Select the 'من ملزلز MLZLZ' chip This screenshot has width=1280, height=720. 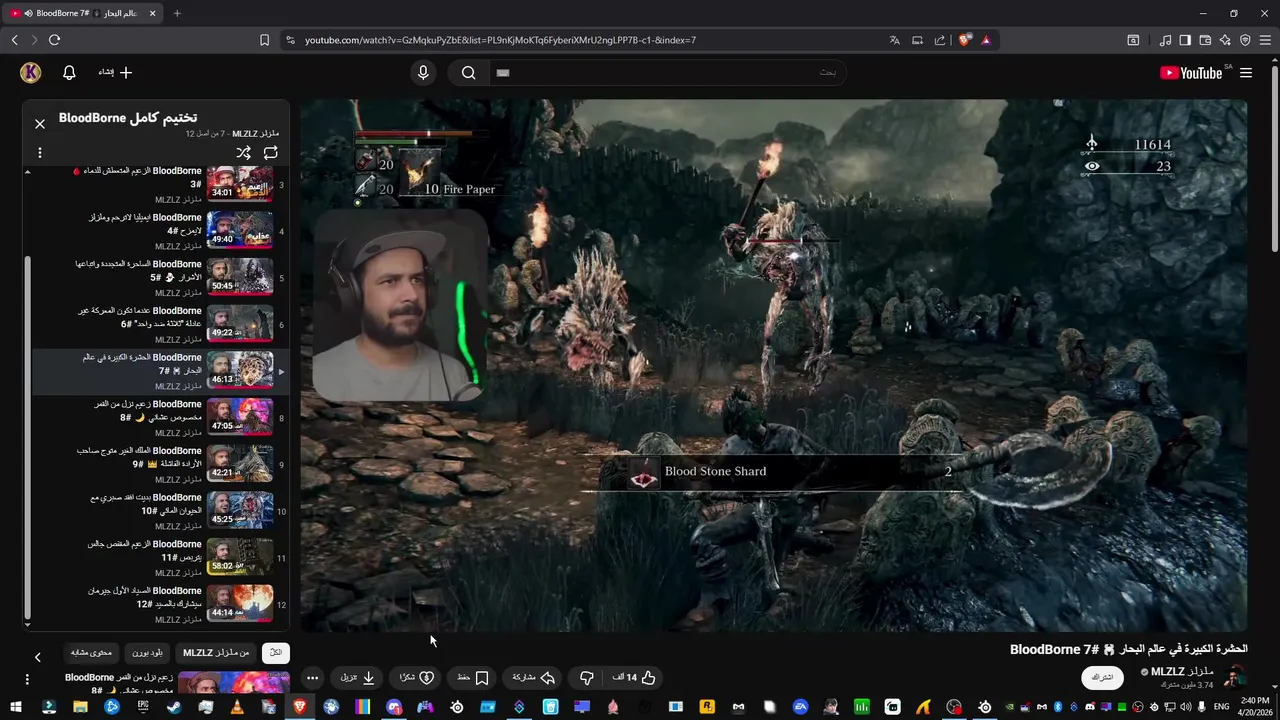[x=216, y=653]
